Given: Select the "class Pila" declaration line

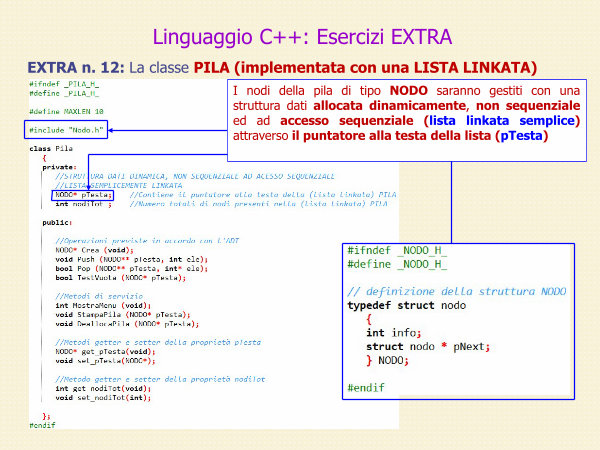Looking at the screenshot, I should (50, 147).
